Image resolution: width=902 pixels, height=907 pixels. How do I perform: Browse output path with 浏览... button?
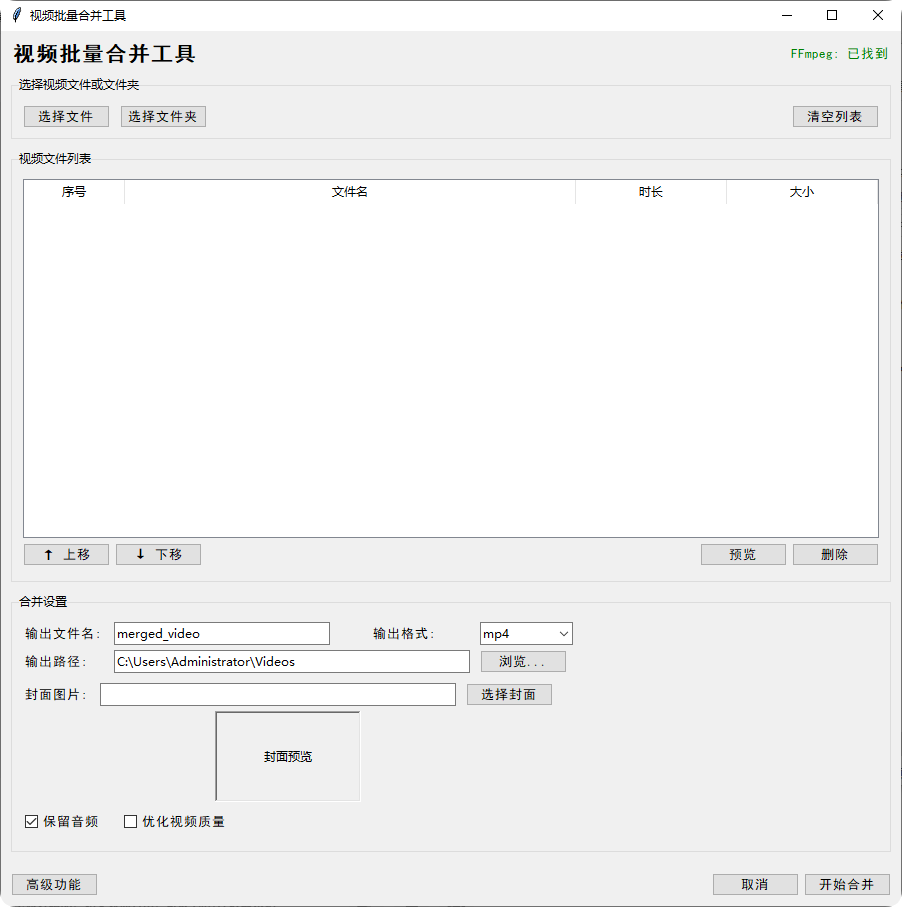tap(523, 661)
